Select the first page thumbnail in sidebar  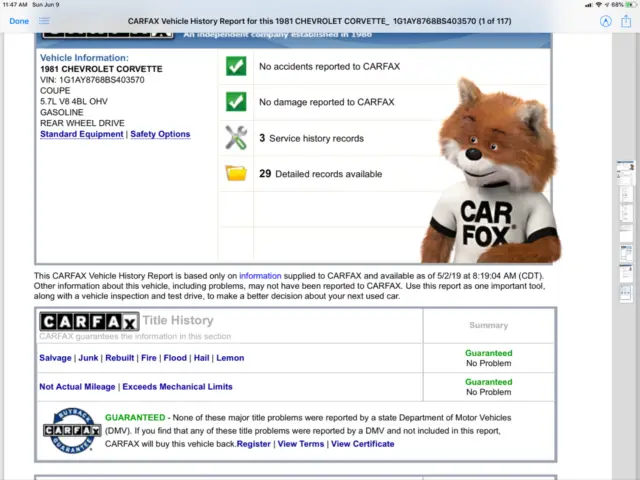pos(625,171)
